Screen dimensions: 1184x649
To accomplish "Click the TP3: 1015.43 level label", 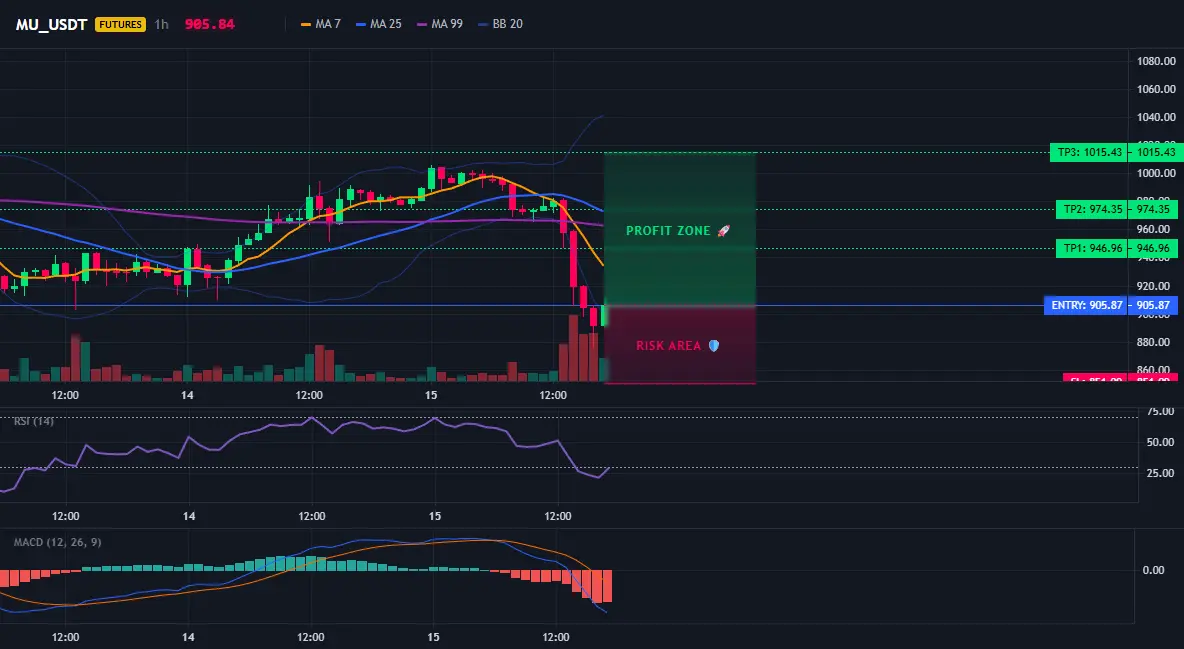I will click(1090, 153).
